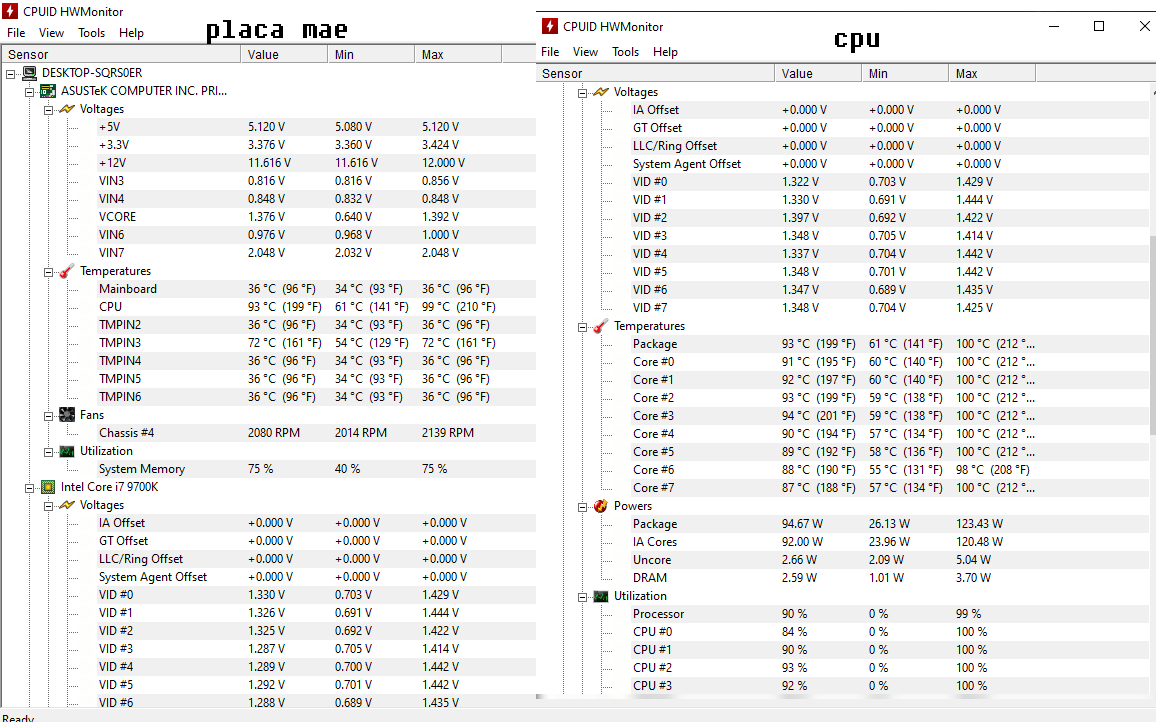Click the HWMonitor app icon in right window title
Image resolution: width=1156 pixels, height=722 pixels.
[x=550, y=27]
